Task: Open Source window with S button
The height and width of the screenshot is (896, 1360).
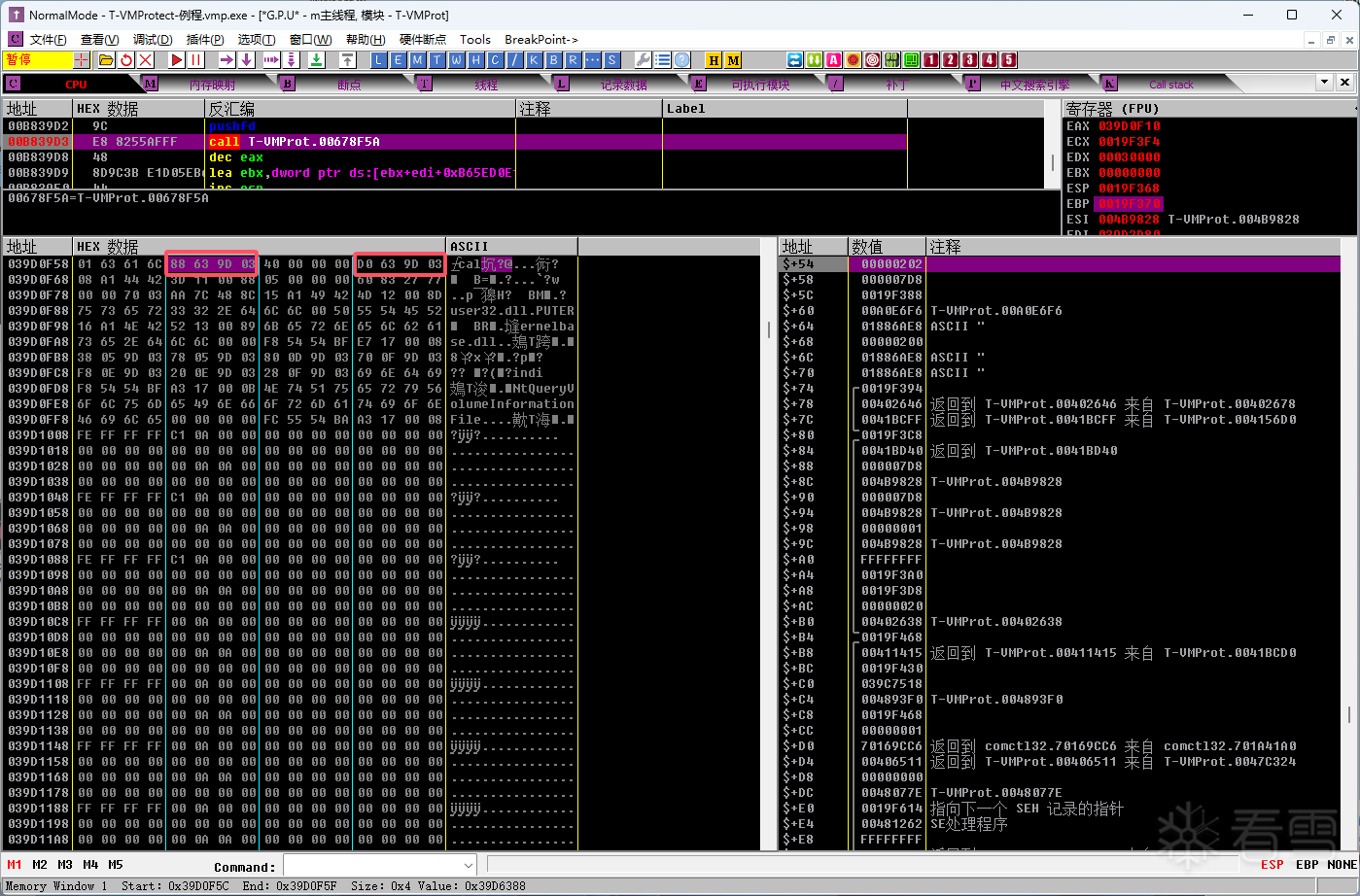Action: [611, 60]
